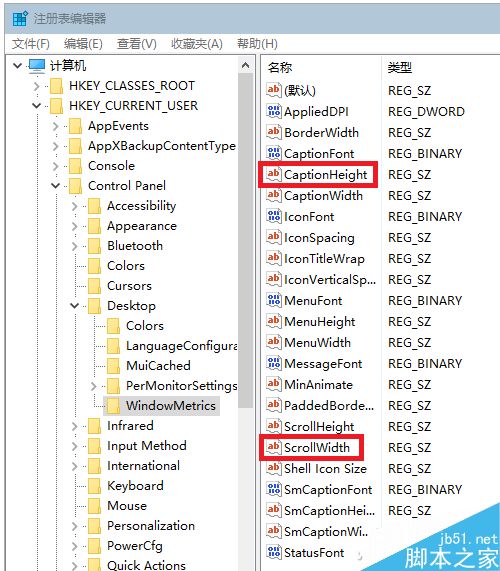Expand the Accessibility key

click(x=74, y=206)
